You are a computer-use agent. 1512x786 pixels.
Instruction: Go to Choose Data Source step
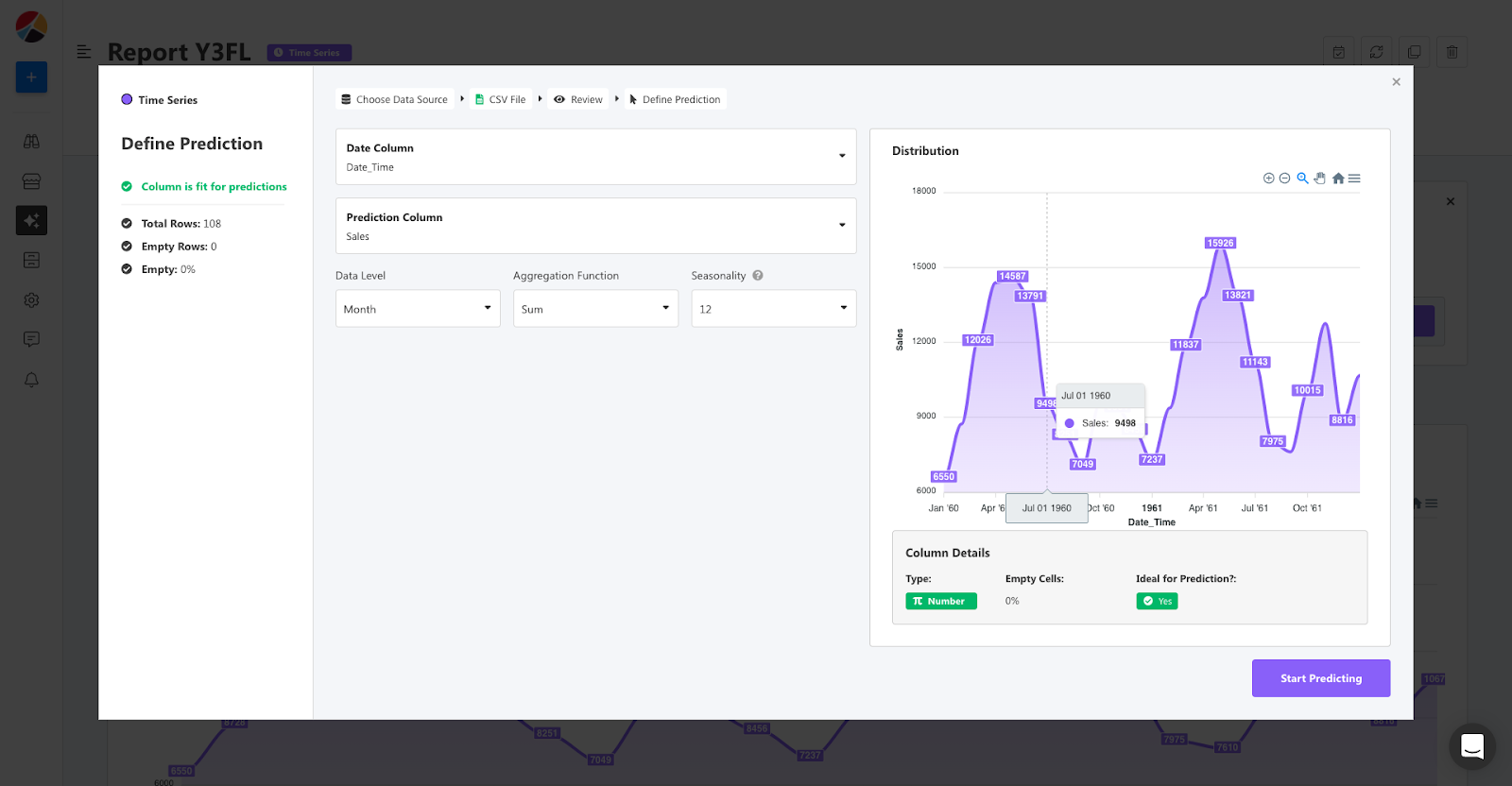pos(395,99)
